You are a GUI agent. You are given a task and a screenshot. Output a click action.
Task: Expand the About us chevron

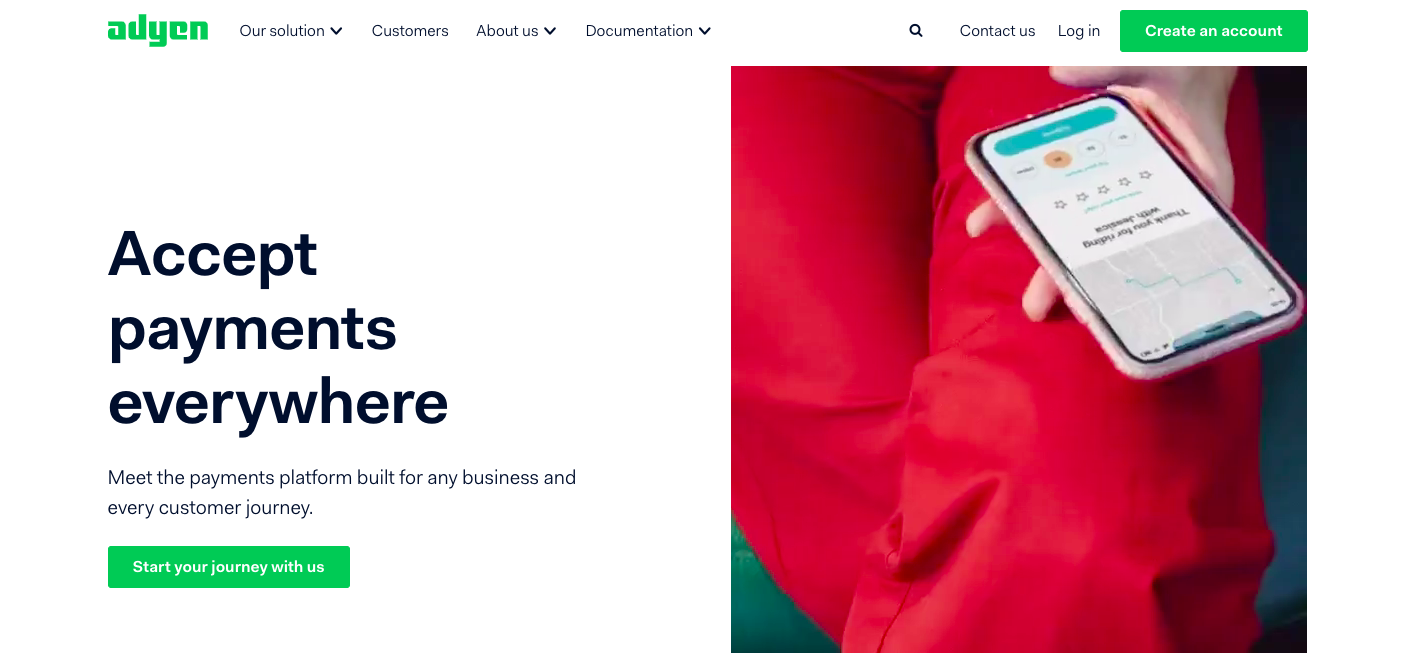pos(550,31)
